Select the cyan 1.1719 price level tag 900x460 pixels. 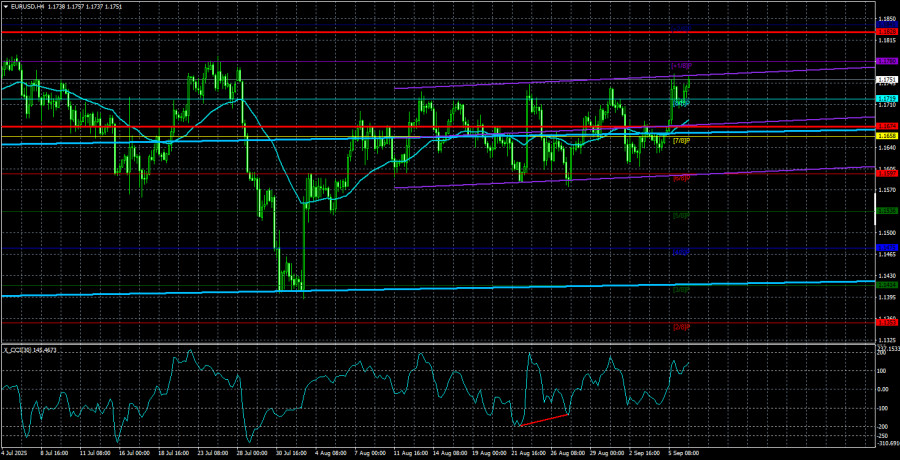[885, 99]
